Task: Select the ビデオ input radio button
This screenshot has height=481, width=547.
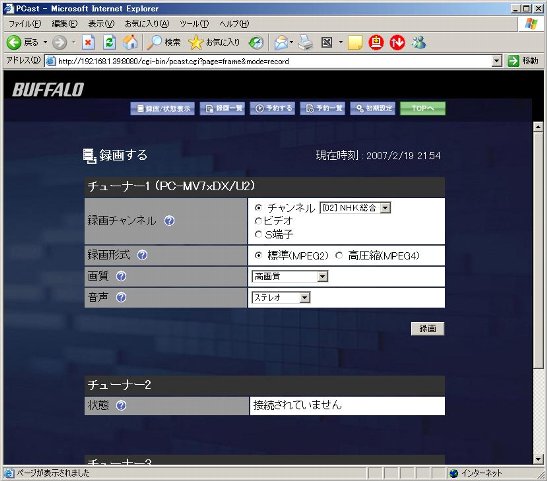Action: 258,221
